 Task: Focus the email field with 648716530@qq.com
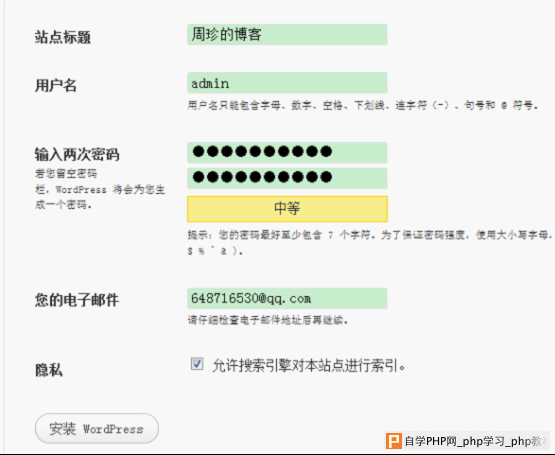pyautogui.click(x=287, y=298)
